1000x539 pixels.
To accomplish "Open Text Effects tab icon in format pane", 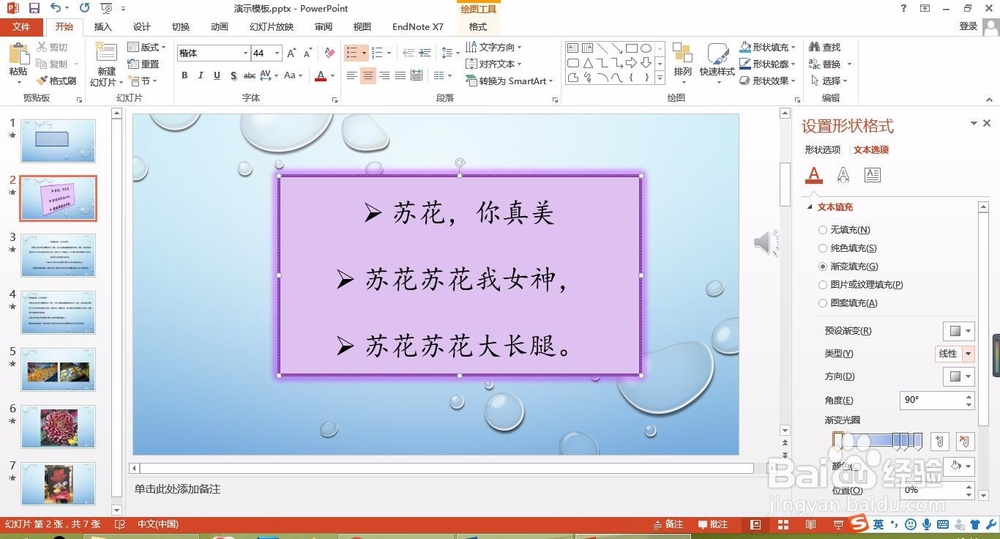I will (x=843, y=175).
